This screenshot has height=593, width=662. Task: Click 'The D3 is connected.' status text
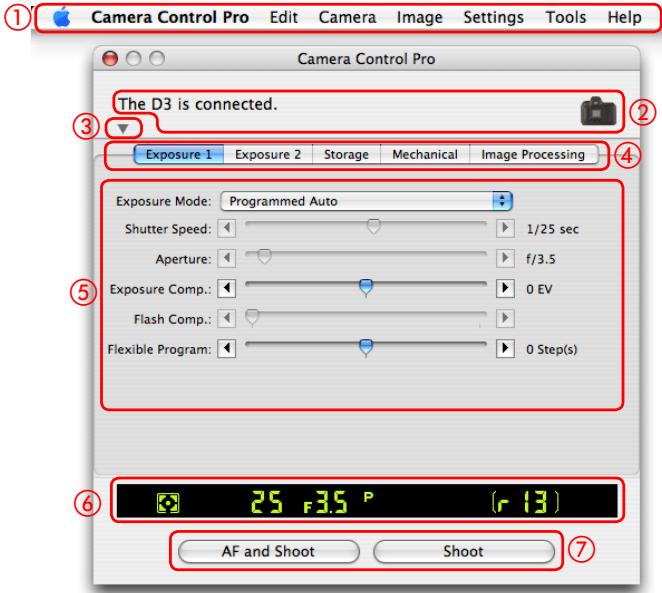(x=198, y=104)
